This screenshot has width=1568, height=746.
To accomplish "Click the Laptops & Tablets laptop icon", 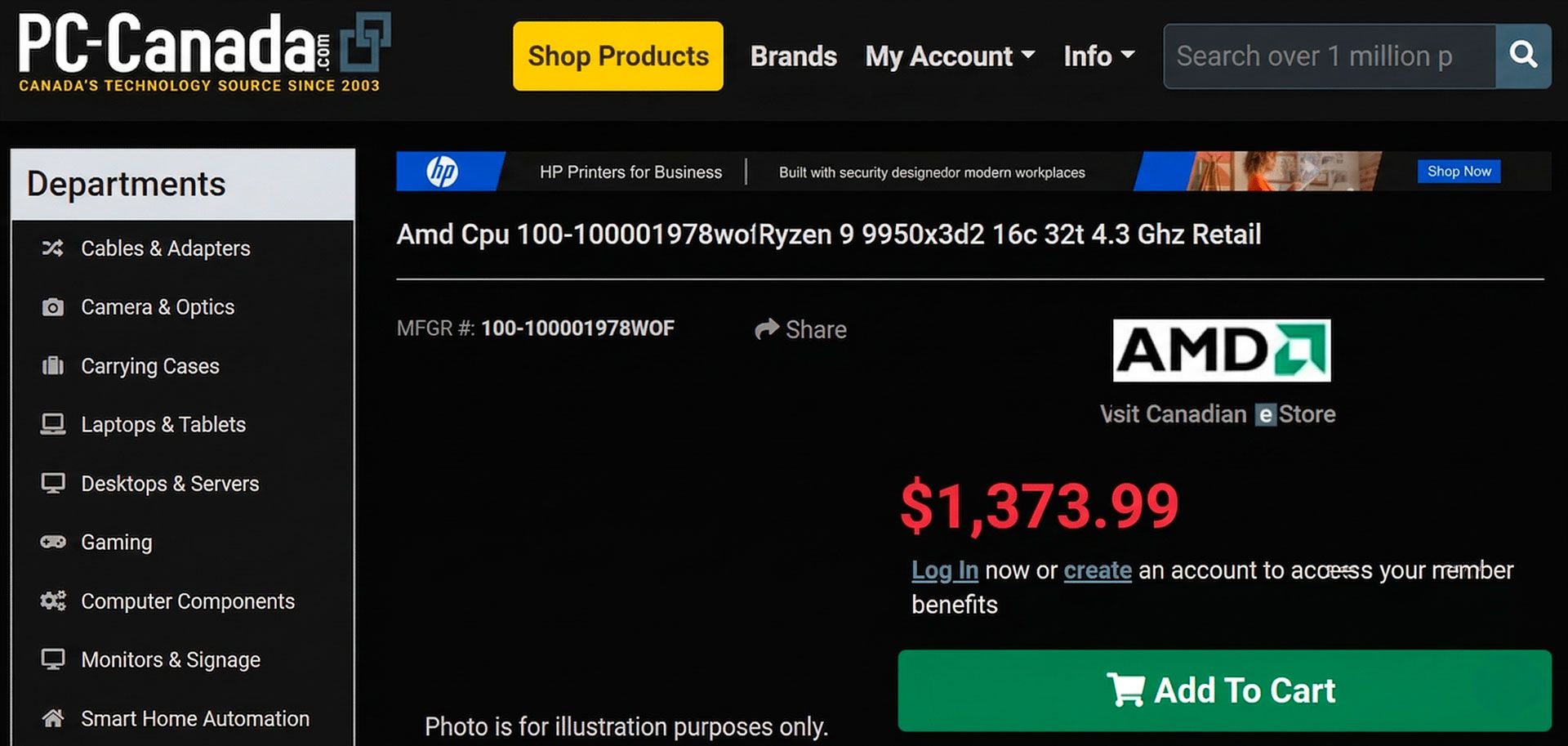I will 53,425.
